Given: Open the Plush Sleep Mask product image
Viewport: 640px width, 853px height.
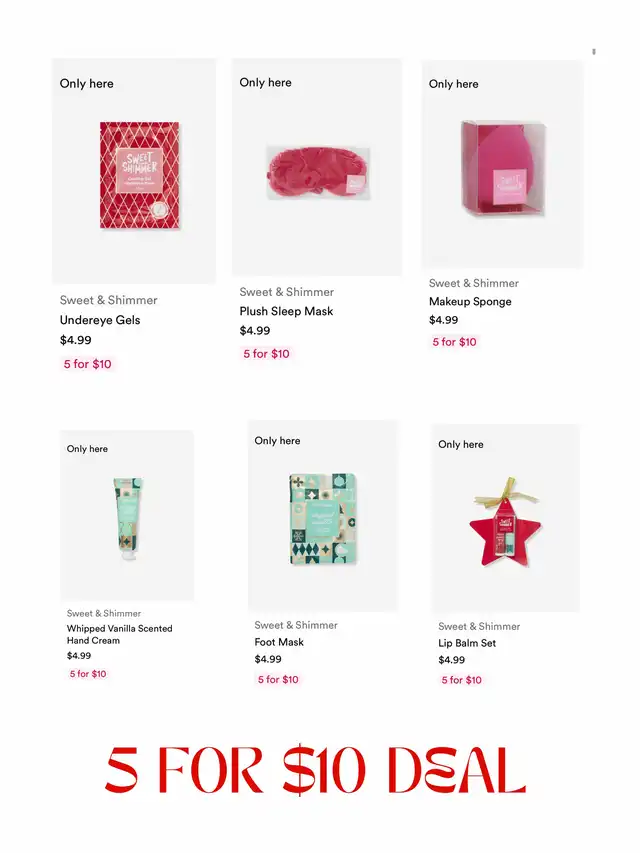Looking at the screenshot, I should [x=318, y=172].
